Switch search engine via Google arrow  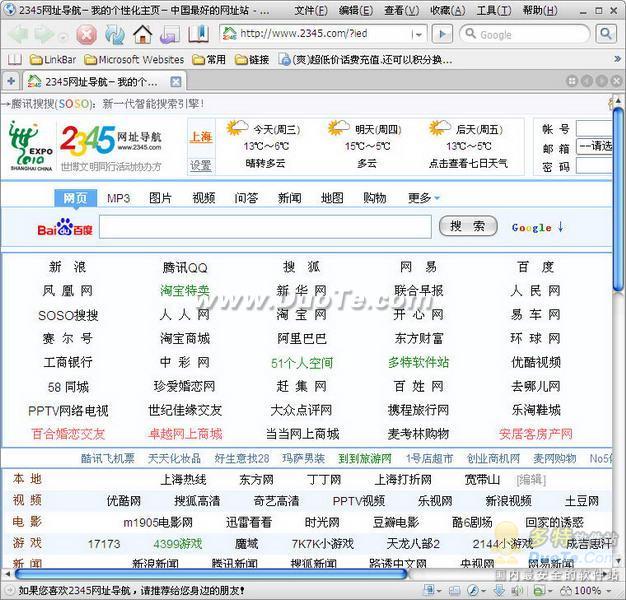tap(537, 228)
